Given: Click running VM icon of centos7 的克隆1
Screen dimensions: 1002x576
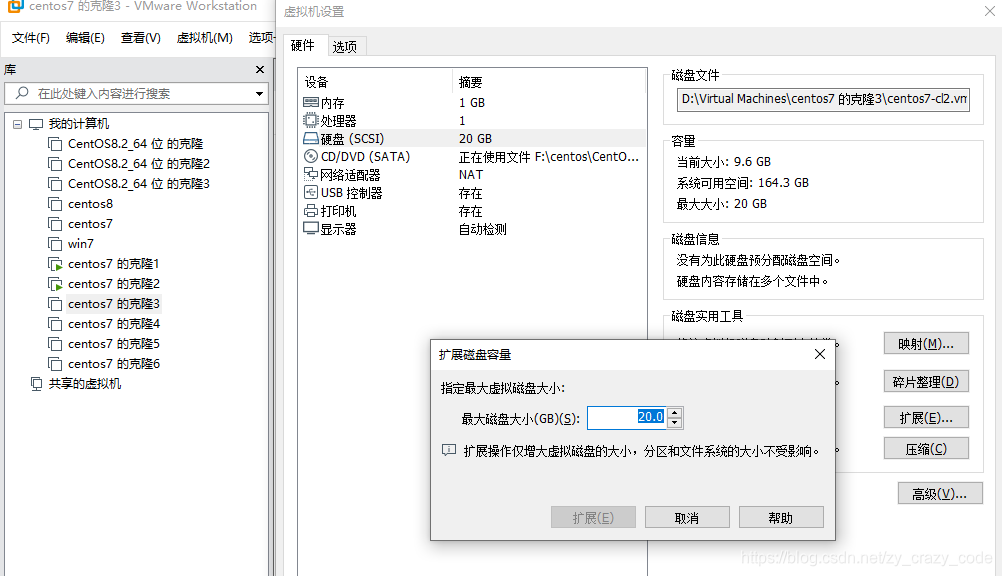Looking at the screenshot, I should pos(56,264).
